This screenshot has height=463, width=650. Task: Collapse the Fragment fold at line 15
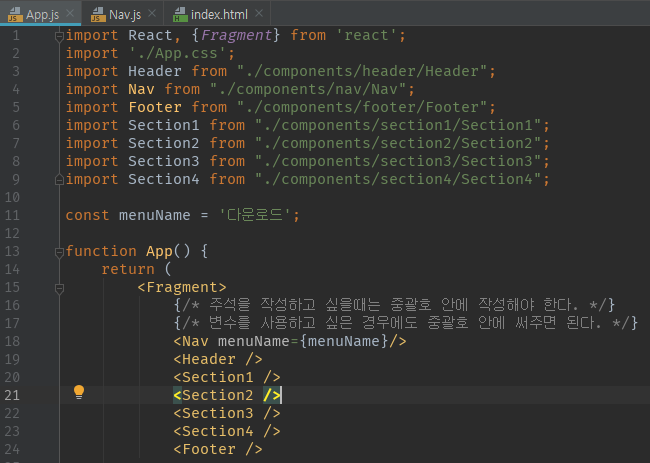click(59, 288)
